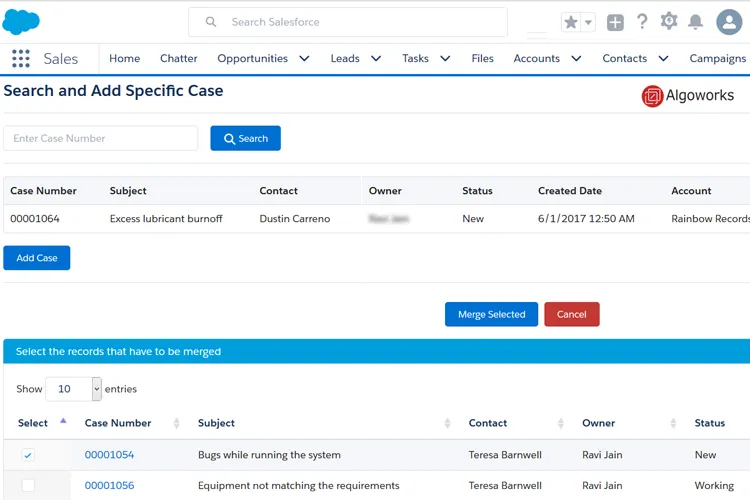Expand the favorites list dropdown arrow
Screen dimensions: 750x500
pos(588,22)
